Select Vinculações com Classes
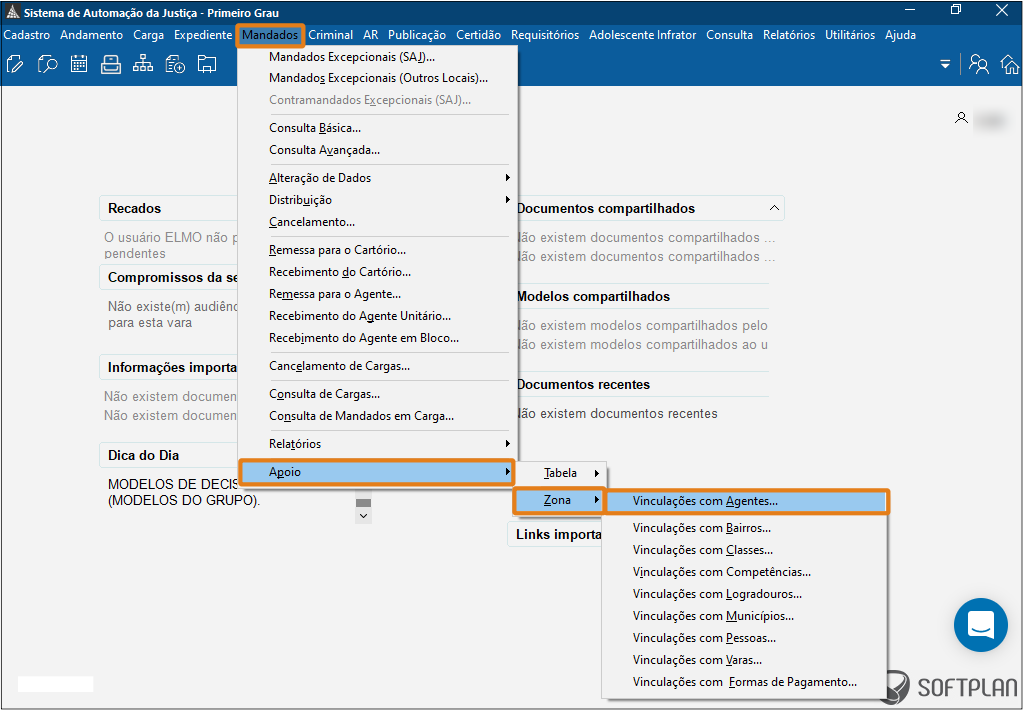Image resolution: width=1023 pixels, height=710 pixels. pyautogui.click(x=744, y=550)
